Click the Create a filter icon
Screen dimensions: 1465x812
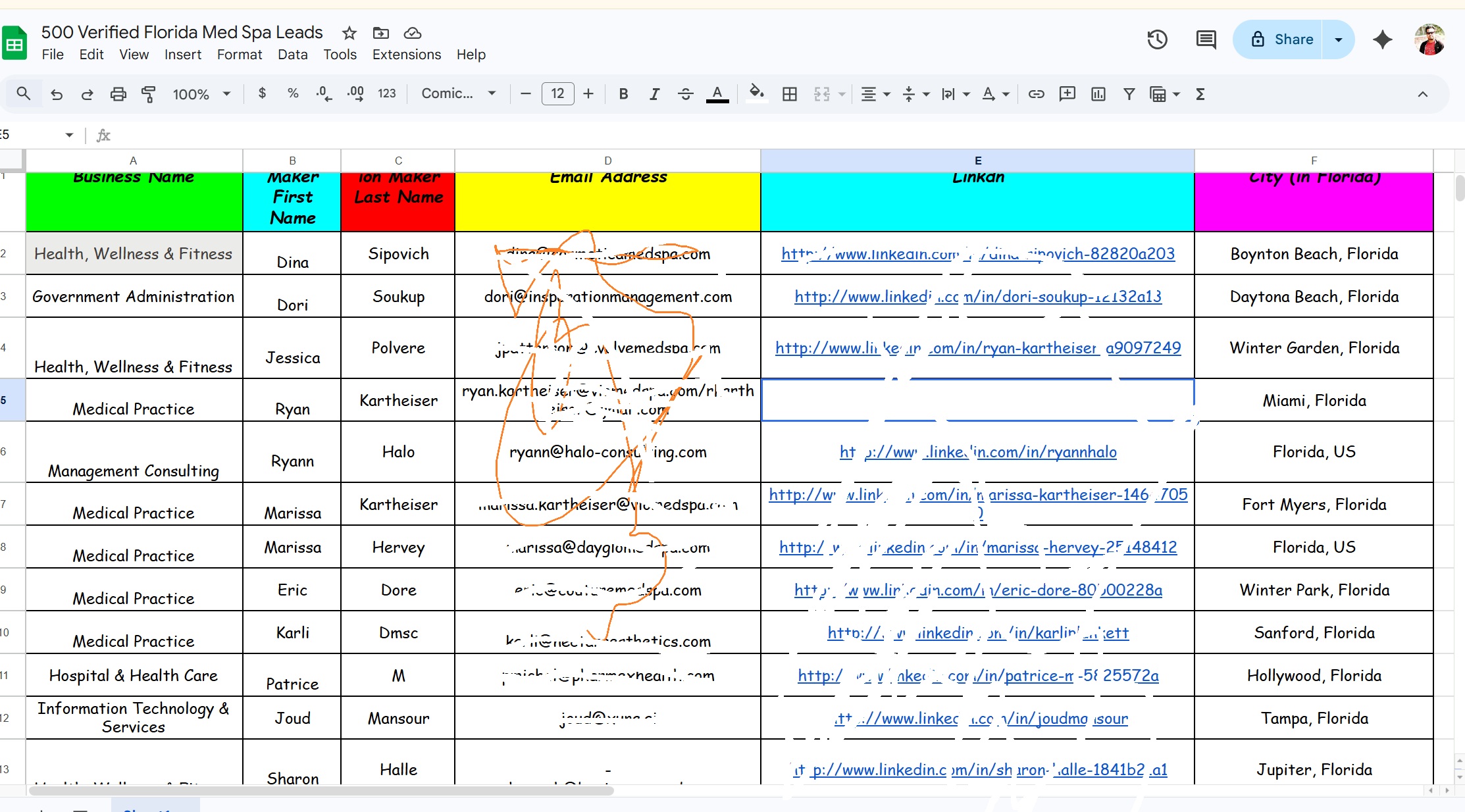tap(1129, 94)
